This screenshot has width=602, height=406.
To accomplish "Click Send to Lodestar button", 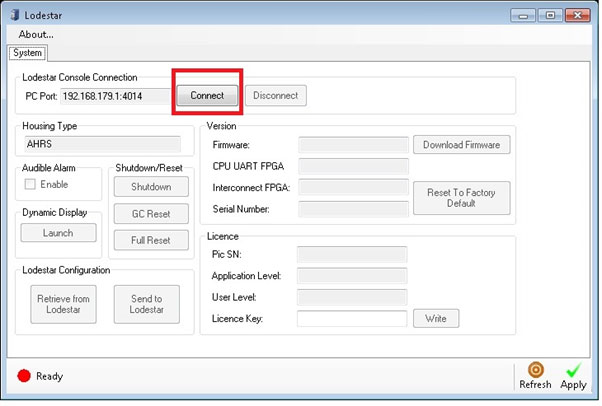I will coord(147,304).
